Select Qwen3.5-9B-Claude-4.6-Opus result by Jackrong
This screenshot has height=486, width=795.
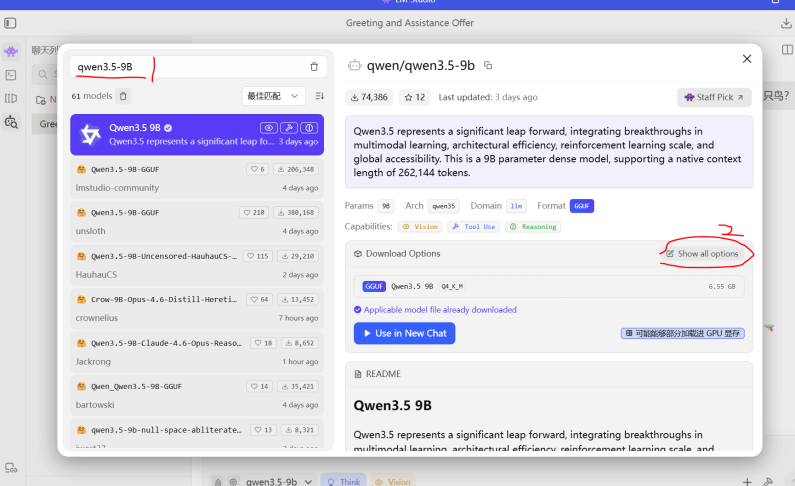click(197, 352)
